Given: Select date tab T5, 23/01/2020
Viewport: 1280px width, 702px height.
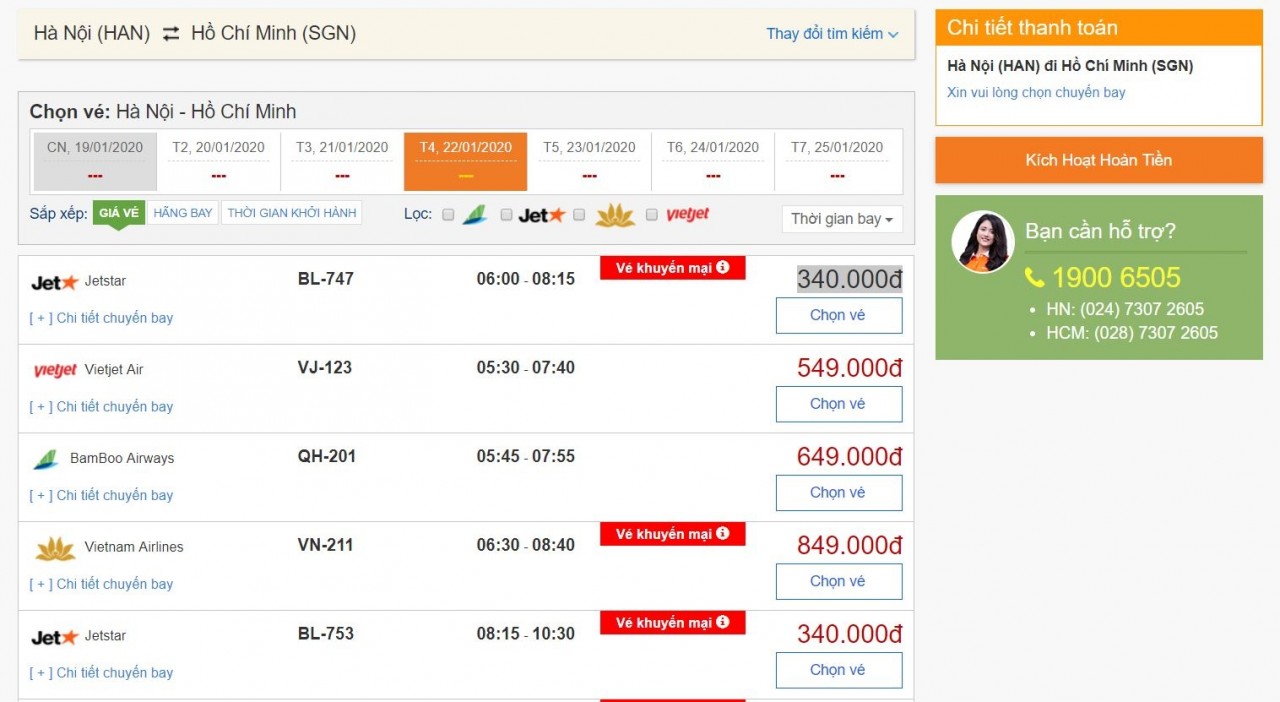Looking at the screenshot, I should click(589, 161).
